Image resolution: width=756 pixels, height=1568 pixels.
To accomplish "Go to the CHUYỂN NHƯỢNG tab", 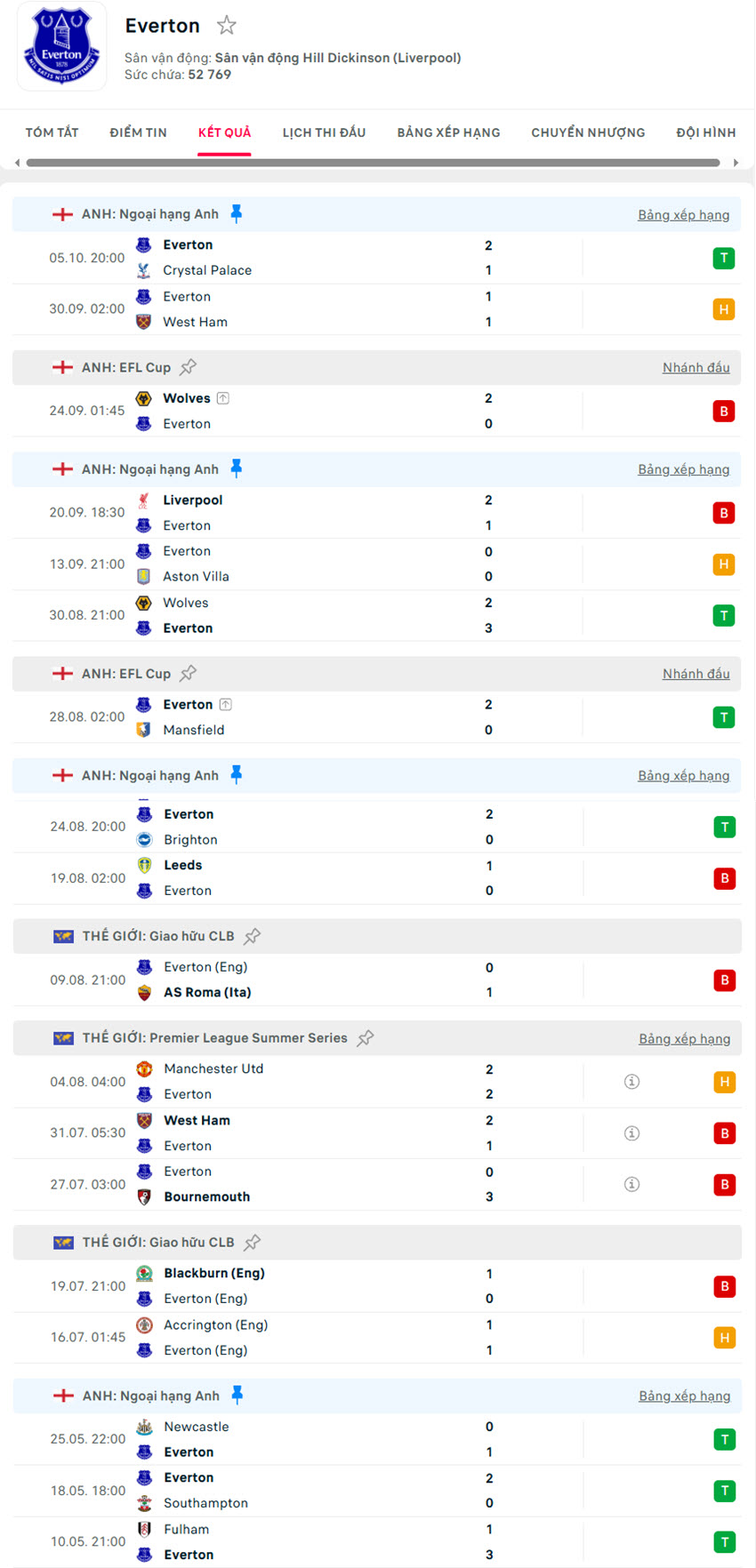I will (x=588, y=132).
